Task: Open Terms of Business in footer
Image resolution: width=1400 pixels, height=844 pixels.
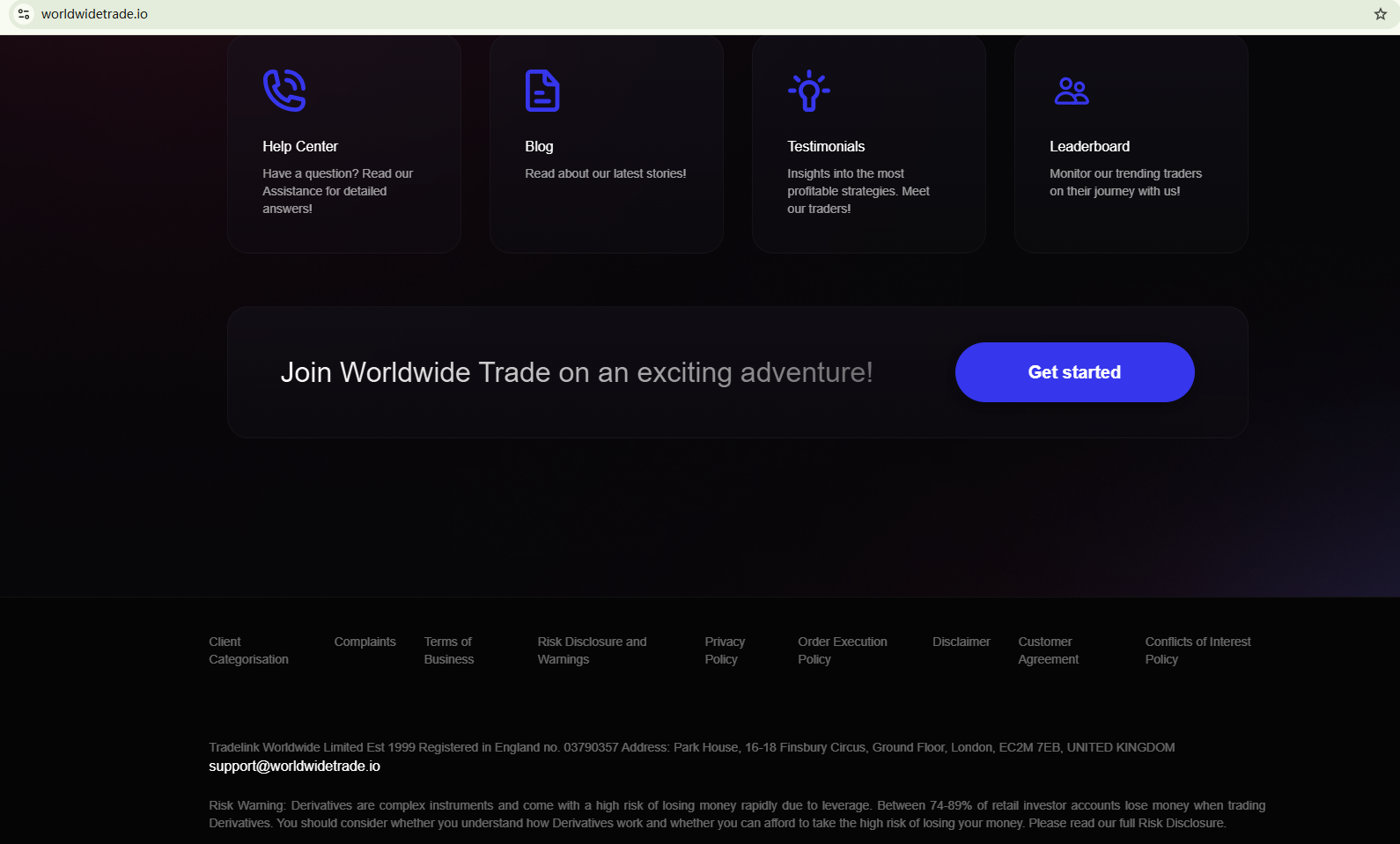Action: tap(448, 650)
